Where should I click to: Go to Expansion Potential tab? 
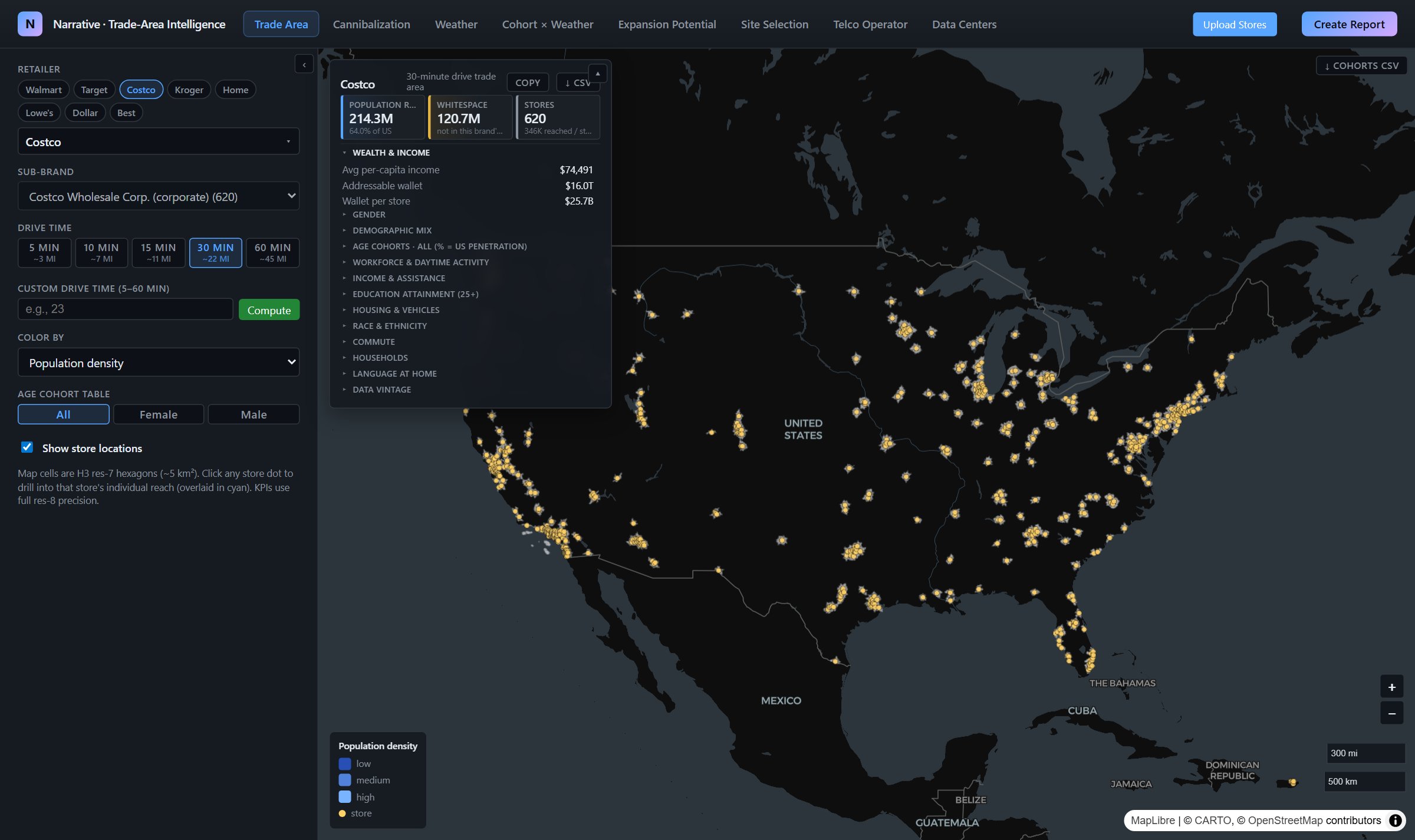(x=667, y=24)
